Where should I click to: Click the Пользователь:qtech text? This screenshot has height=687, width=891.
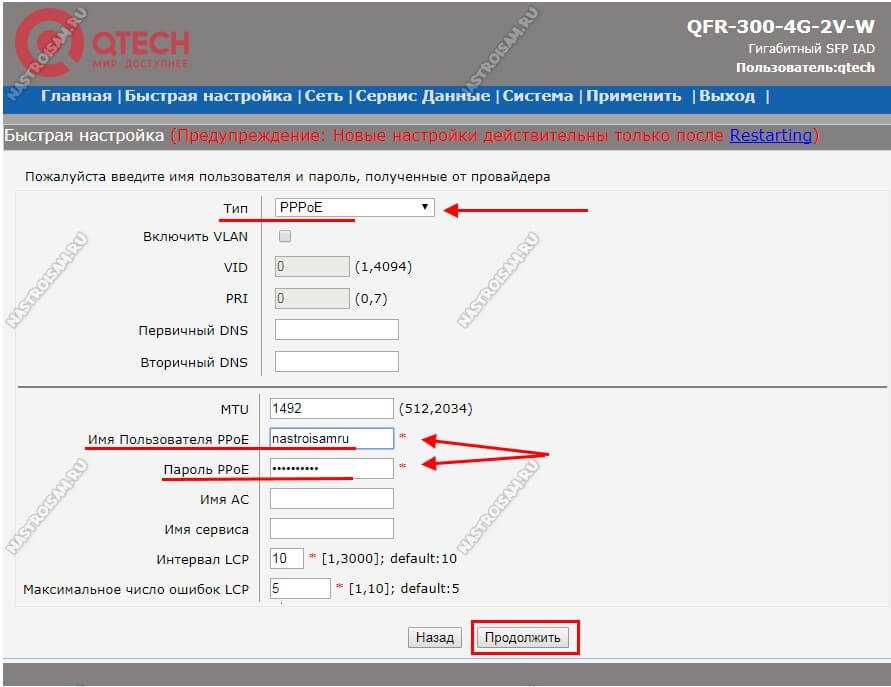tap(805, 68)
